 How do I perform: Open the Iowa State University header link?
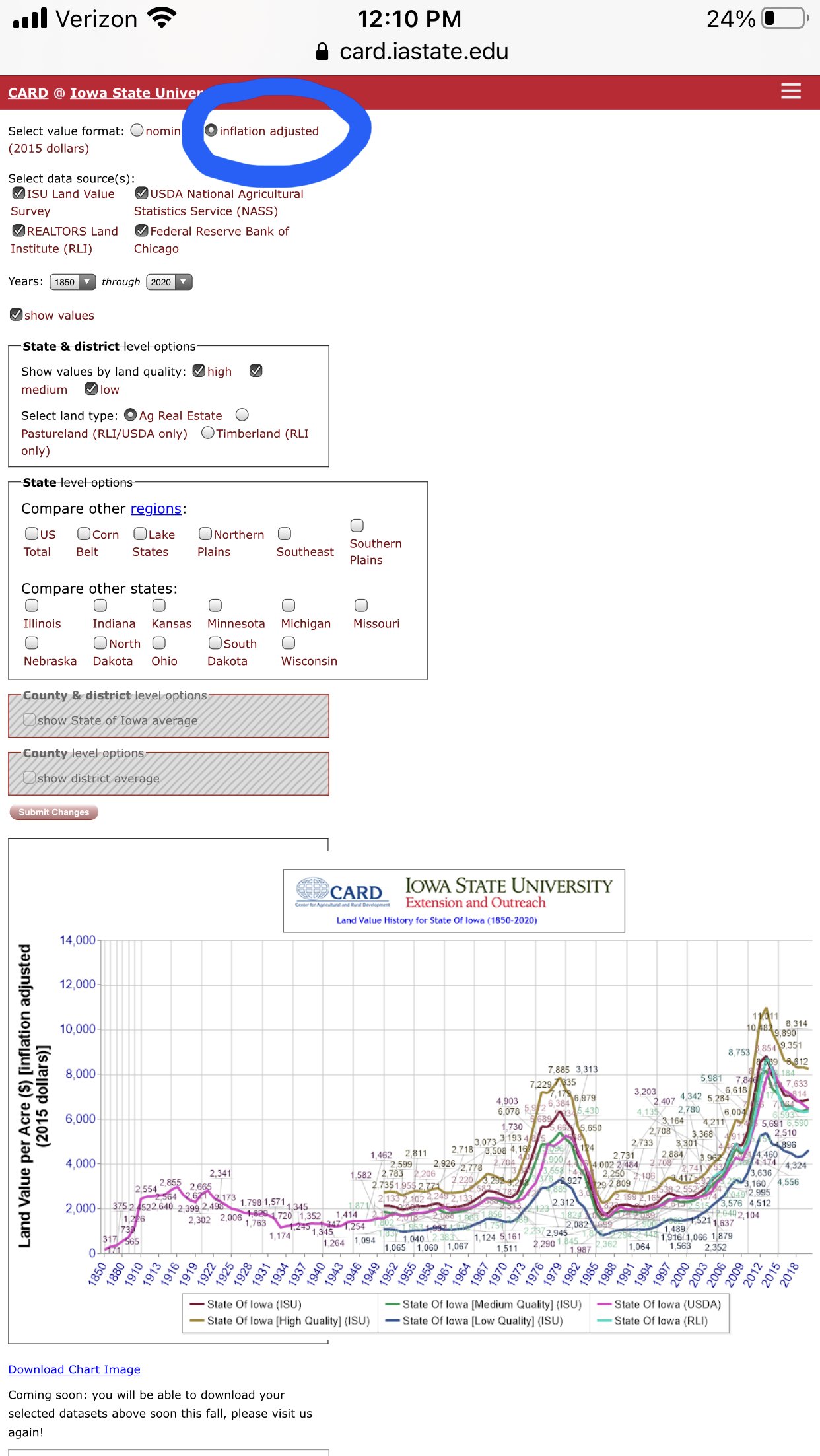click(136, 92)
